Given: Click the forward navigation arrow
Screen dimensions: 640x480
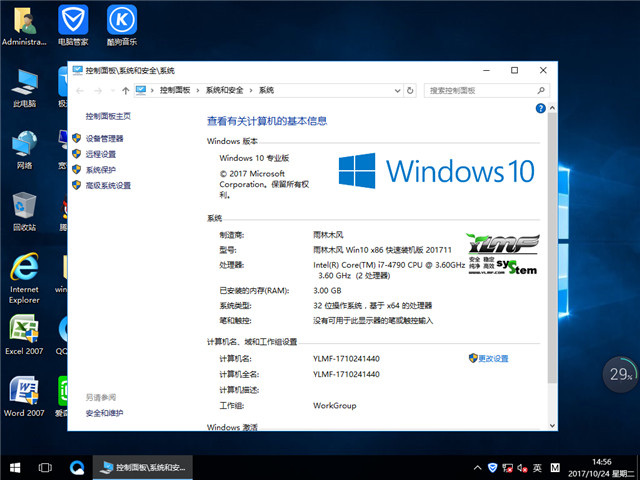Looking at the screenshot, I should coord(98,91).
